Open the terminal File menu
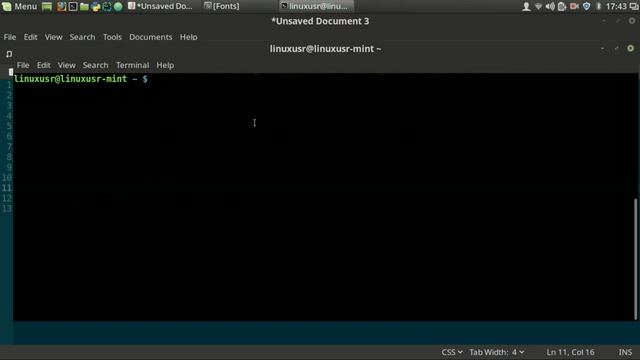The image size is (640, 360). (x=23, y=65)
